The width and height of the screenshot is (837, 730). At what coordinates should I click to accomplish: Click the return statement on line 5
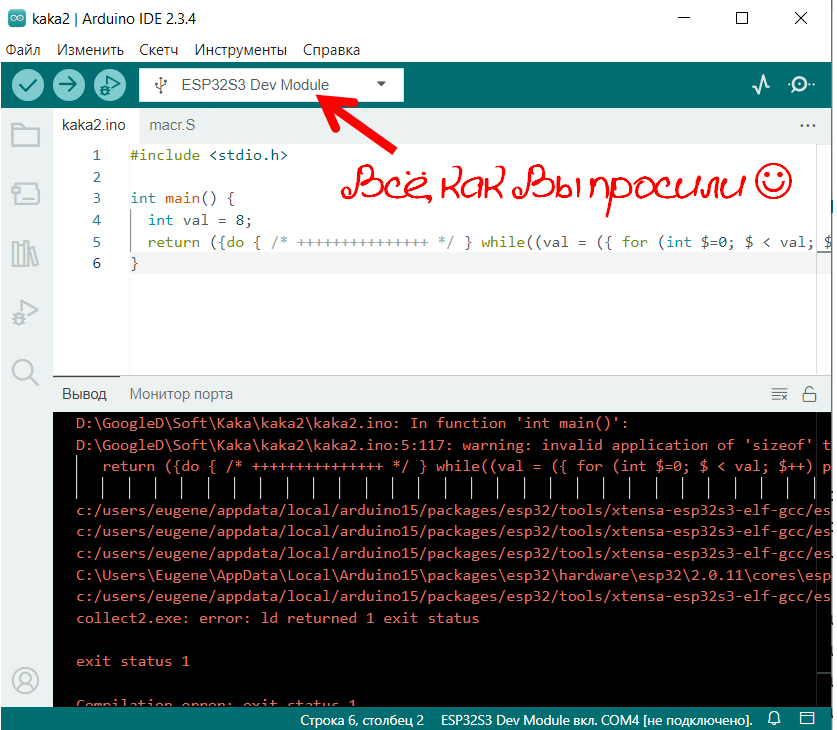pos(488,242)
